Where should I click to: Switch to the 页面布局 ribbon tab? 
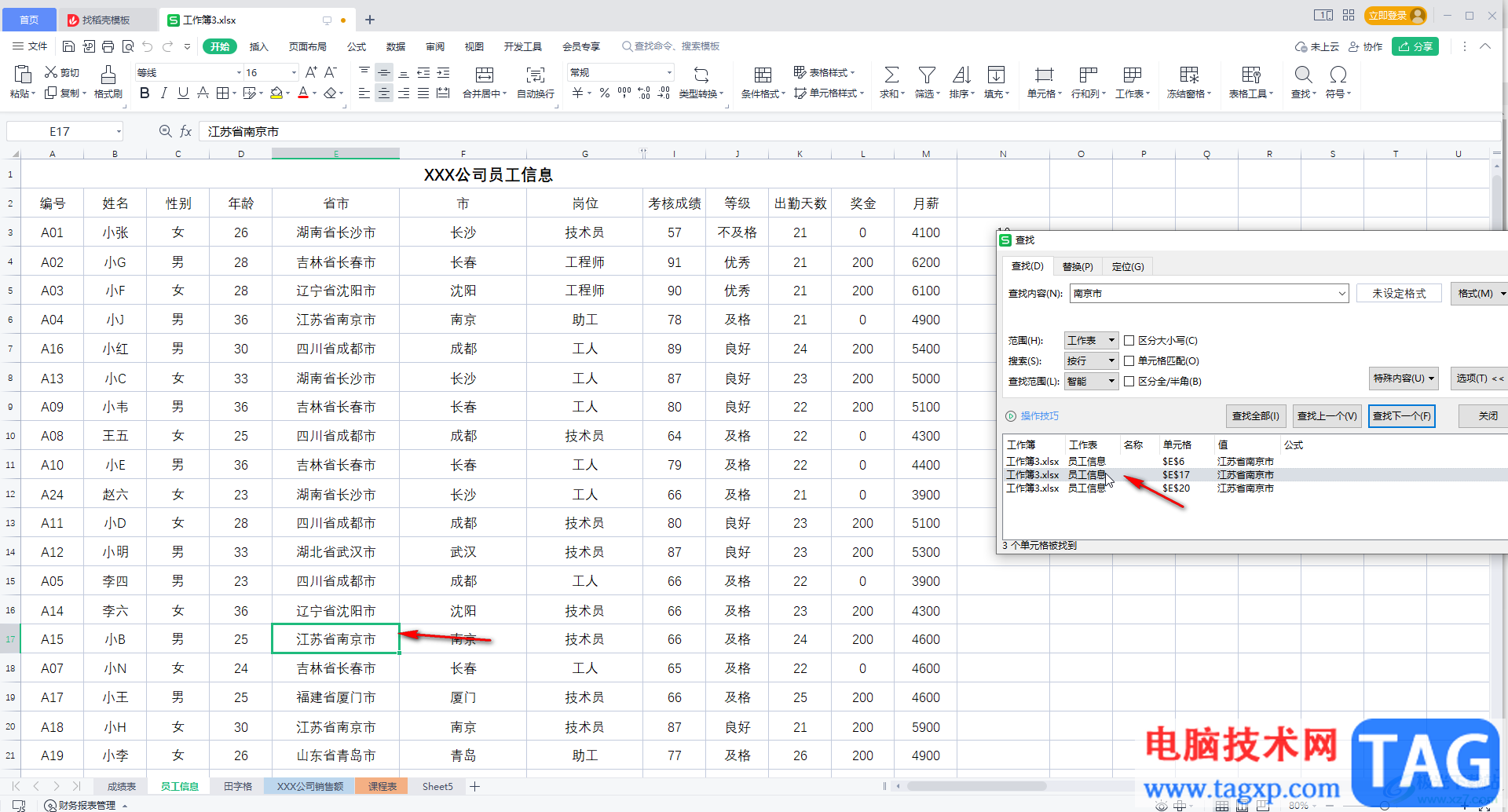tap(307, 46)
